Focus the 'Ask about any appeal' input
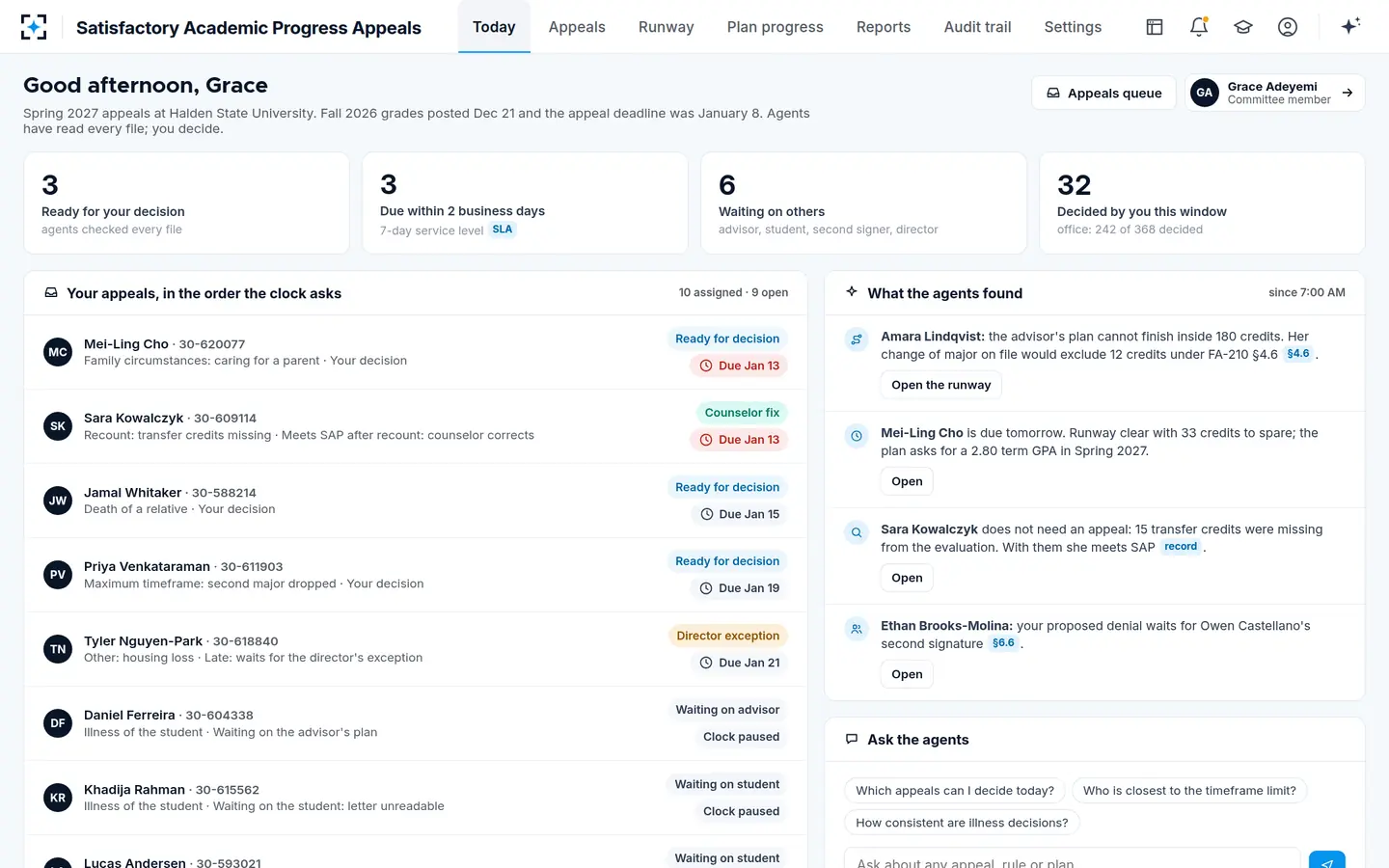 click(x=1072, y=859)
